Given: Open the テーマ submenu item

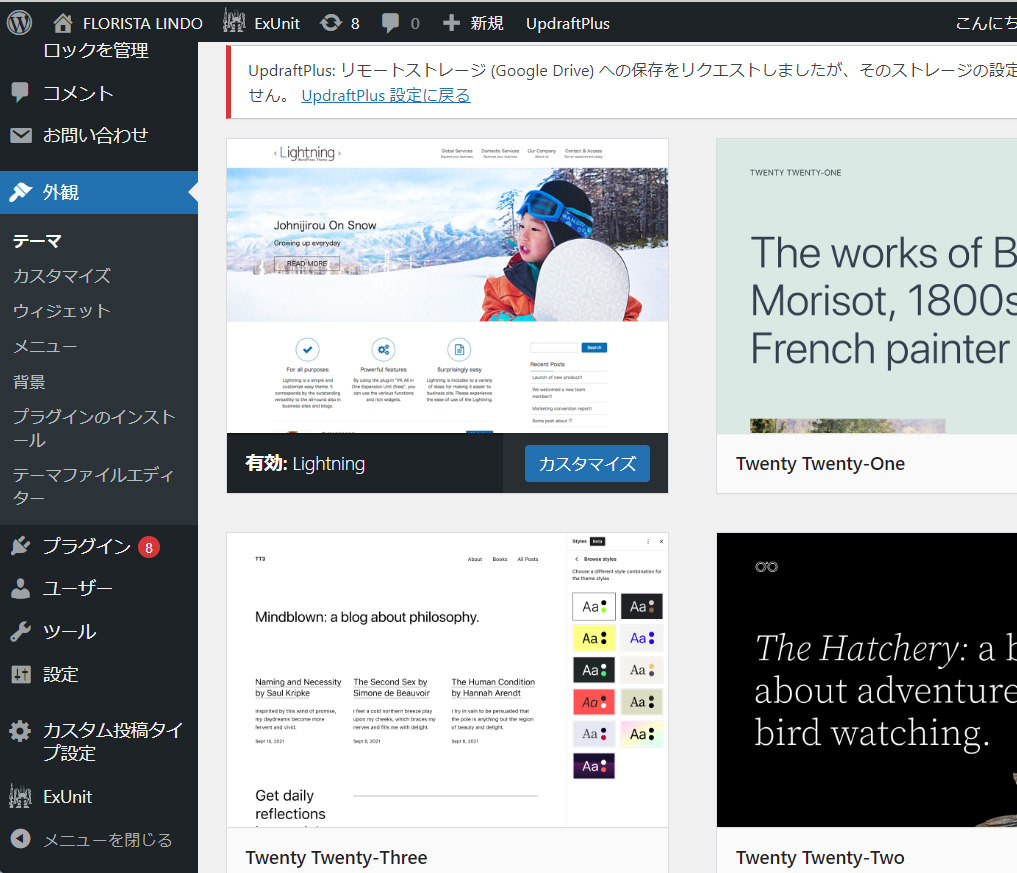Looking at the screenshot, I should [37, 241].
